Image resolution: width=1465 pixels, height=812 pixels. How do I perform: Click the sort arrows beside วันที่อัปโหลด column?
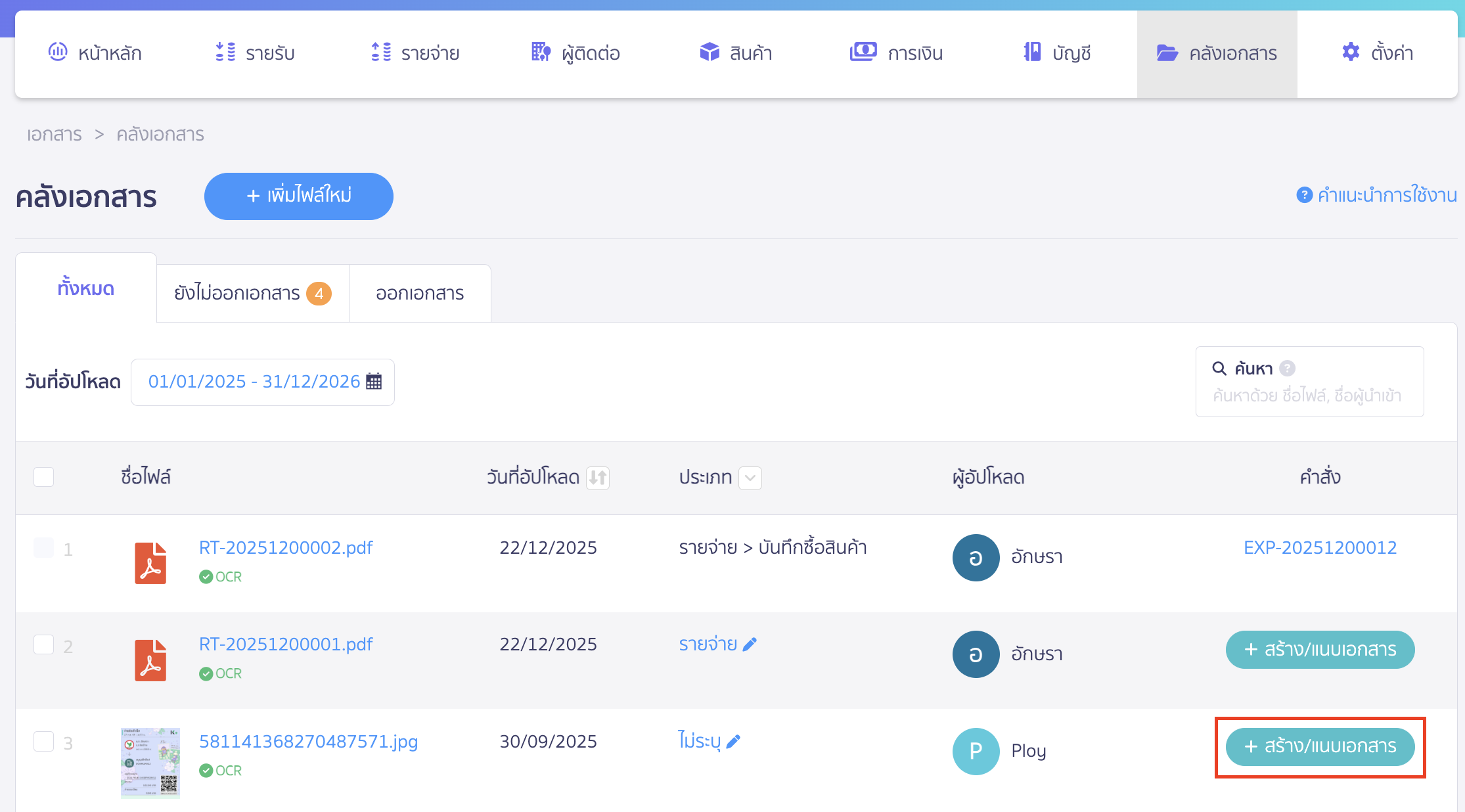598,478
